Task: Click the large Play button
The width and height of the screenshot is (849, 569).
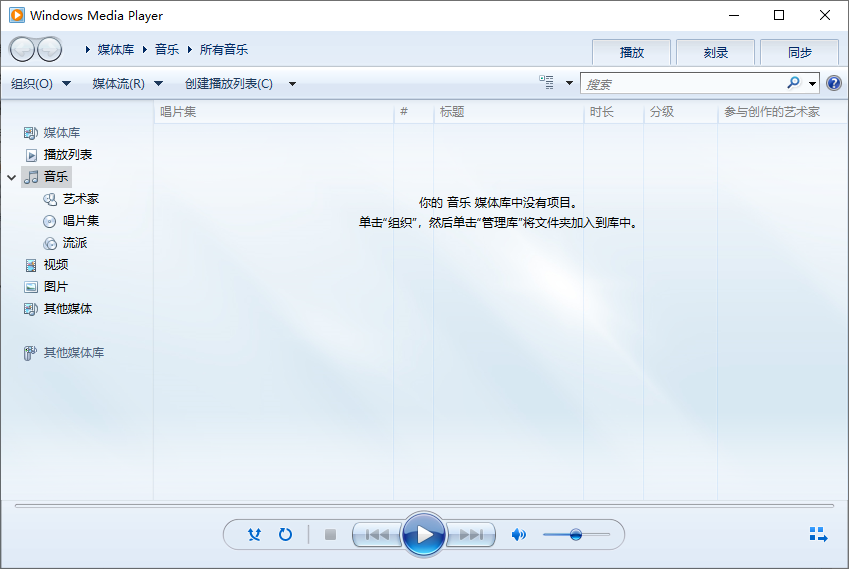Action: coord(424,534)
